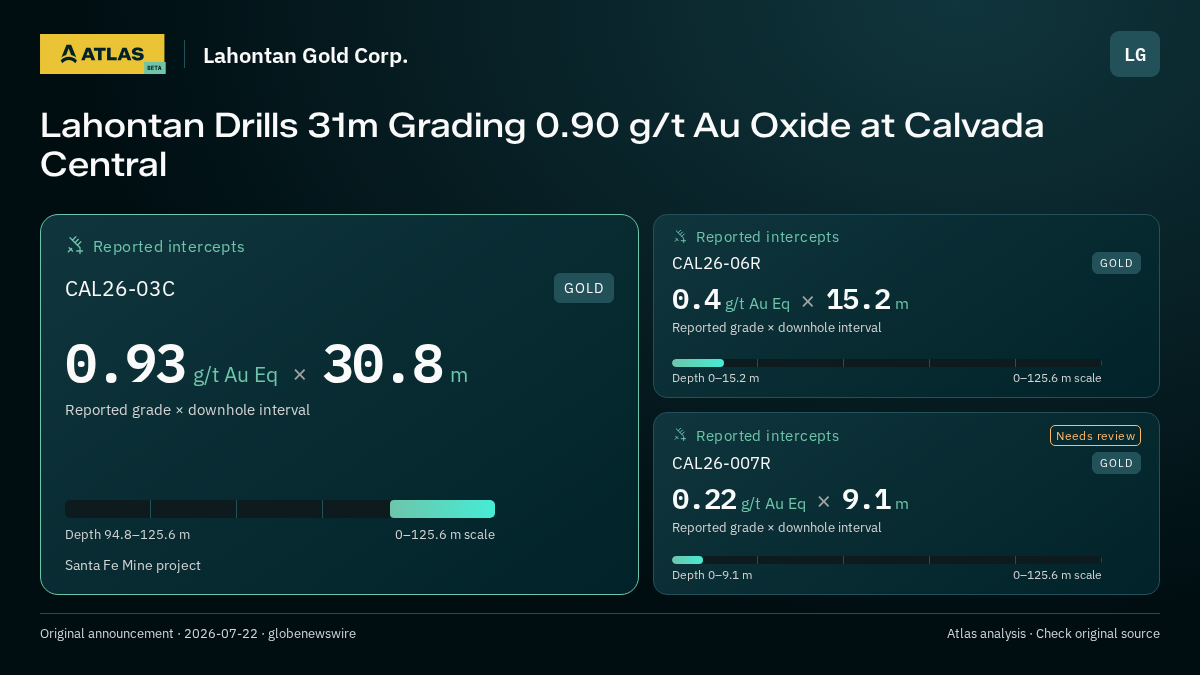Select hole ID CAL26-007R

coord(721,463)
